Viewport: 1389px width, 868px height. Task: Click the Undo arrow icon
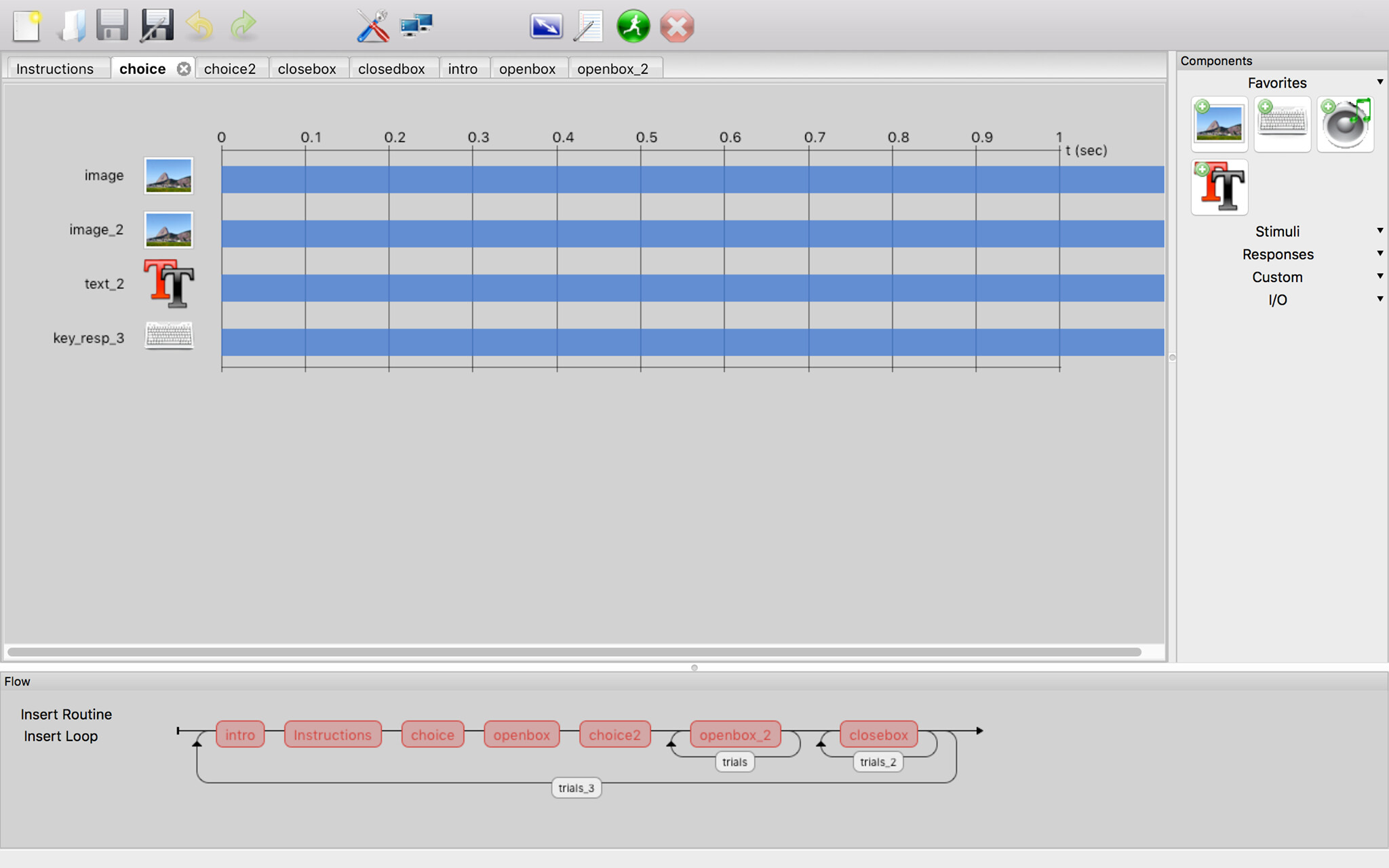[199, 26]
